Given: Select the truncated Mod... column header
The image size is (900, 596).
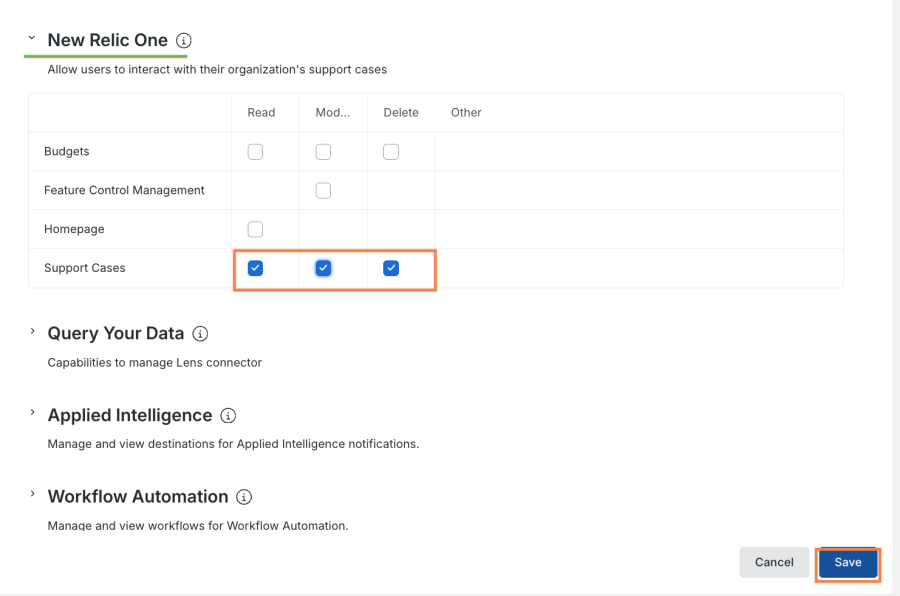Looking at the screenshot, I should [x=332, y=113].
